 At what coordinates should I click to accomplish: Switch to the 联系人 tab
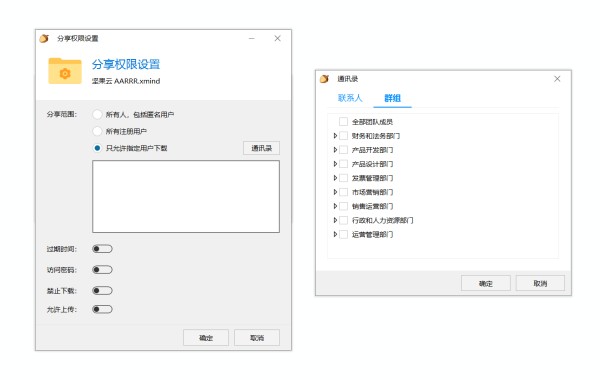tap(350, 98)
